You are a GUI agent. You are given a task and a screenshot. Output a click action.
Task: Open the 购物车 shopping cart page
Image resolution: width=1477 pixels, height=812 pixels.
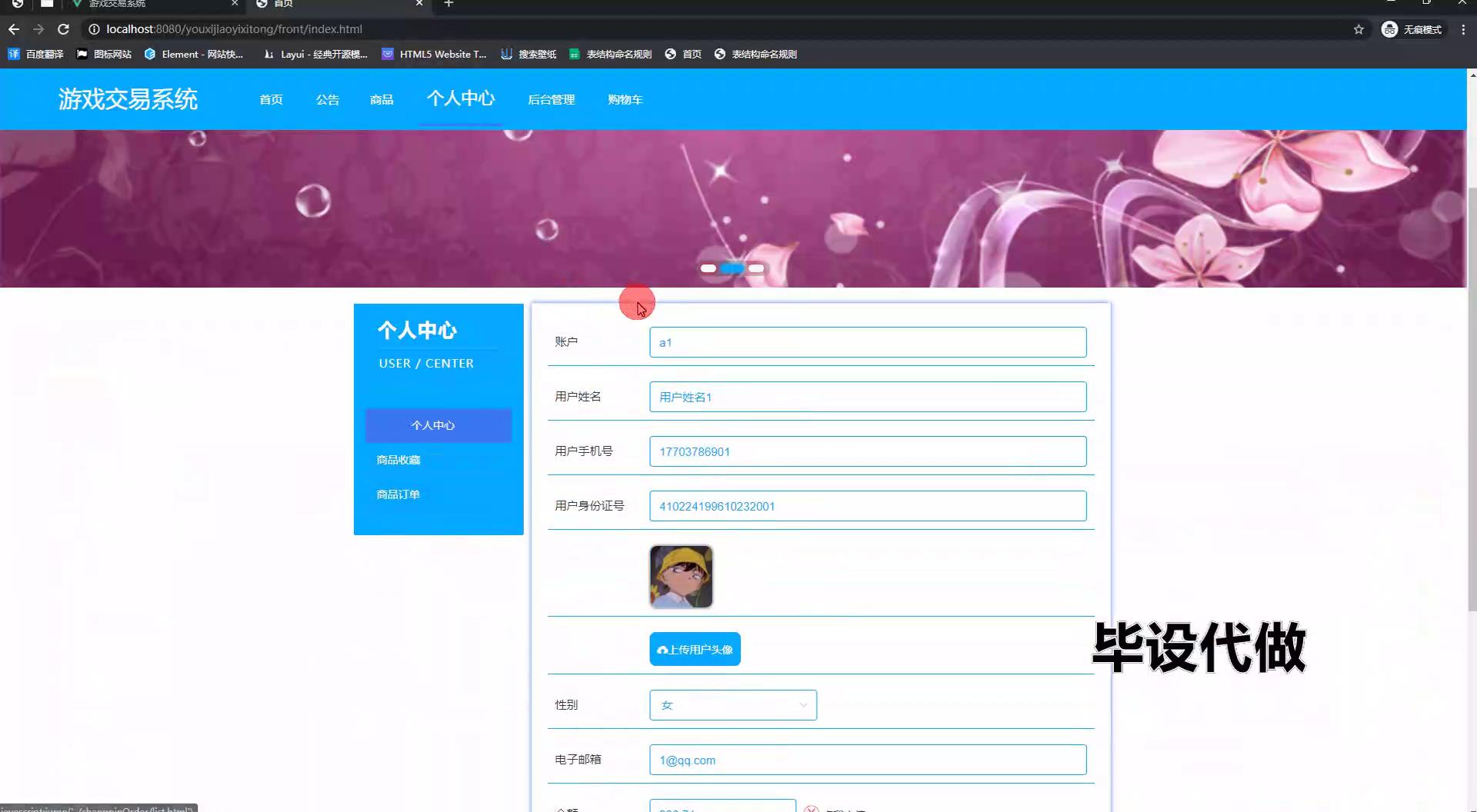pos(625,100)
